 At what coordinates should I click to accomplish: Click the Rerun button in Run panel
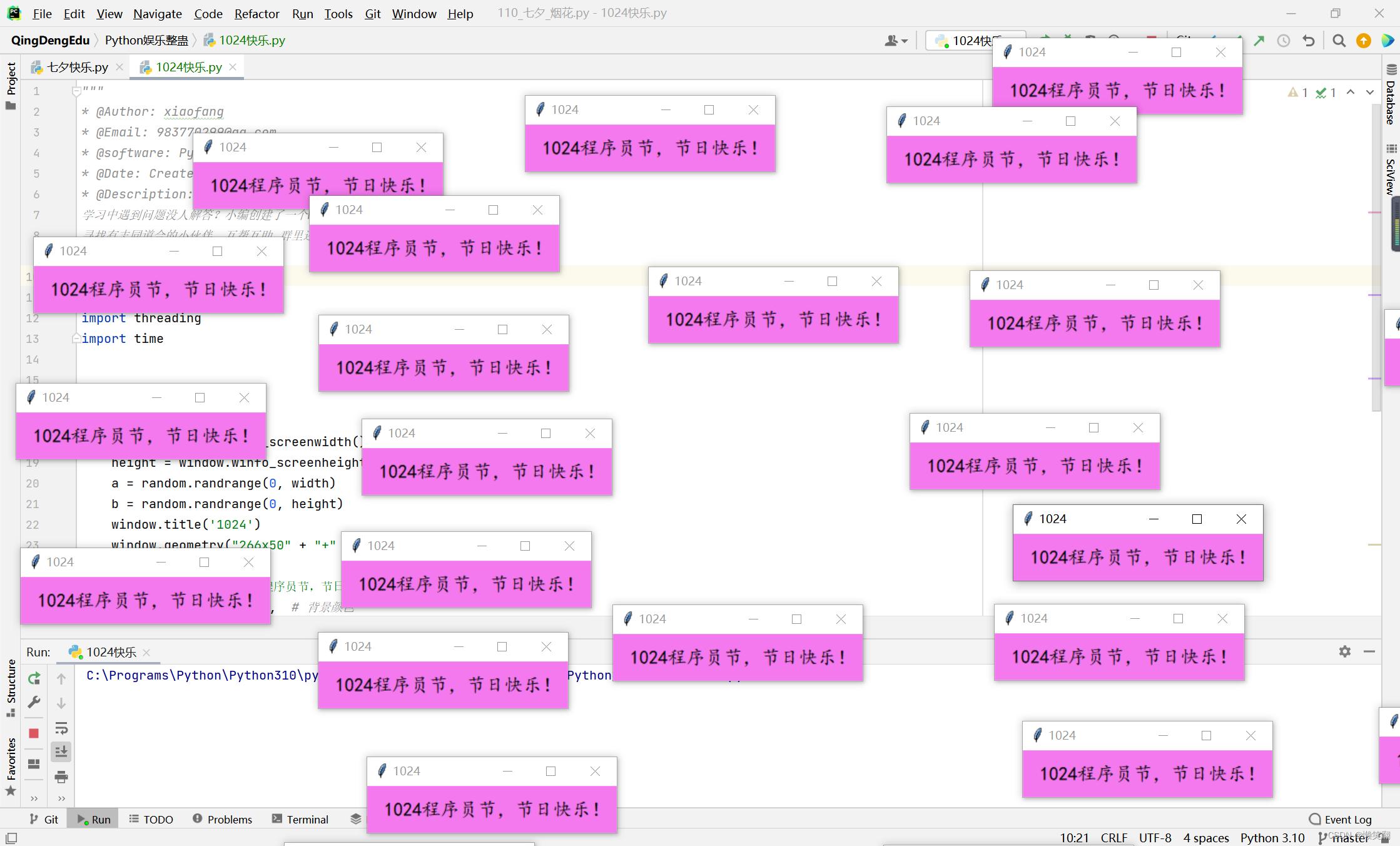tap(34, 678)
